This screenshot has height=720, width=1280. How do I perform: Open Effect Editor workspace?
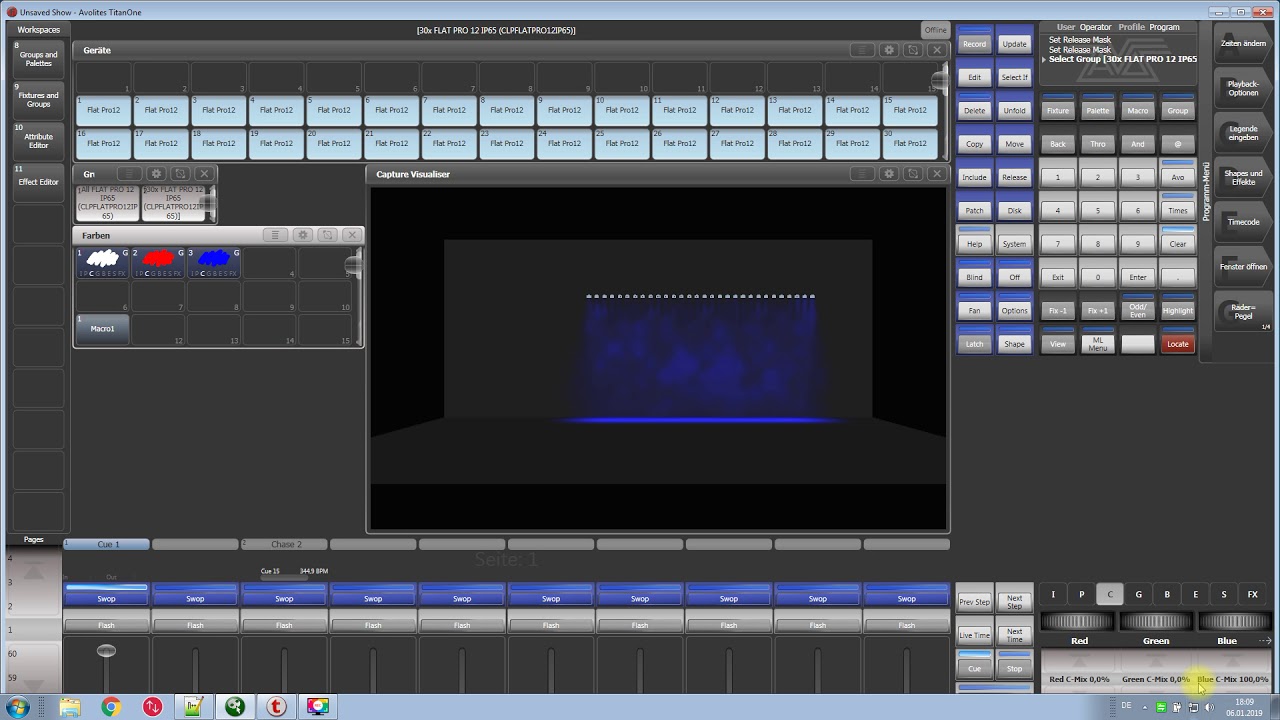pos(38,181)
